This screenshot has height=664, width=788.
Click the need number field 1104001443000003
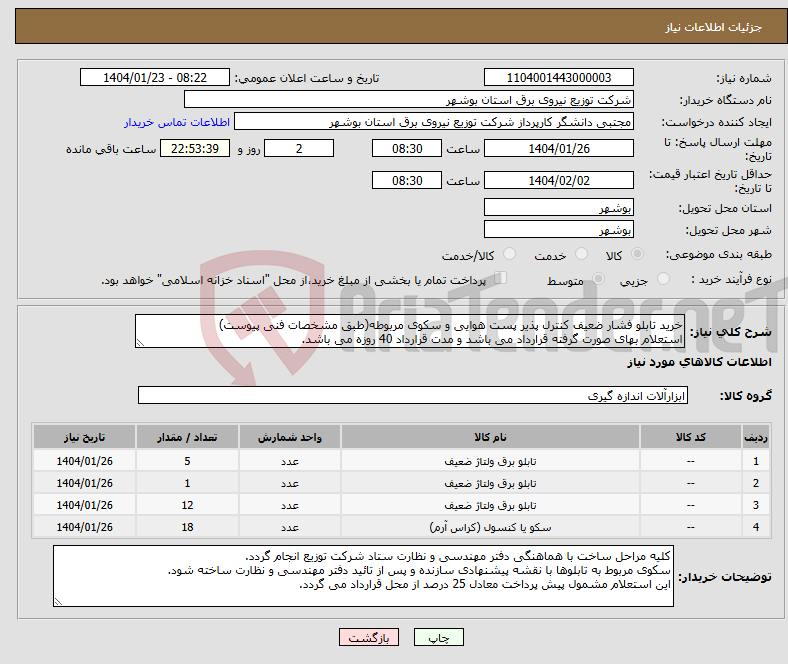pyautogui.click(x=559, y=77)
